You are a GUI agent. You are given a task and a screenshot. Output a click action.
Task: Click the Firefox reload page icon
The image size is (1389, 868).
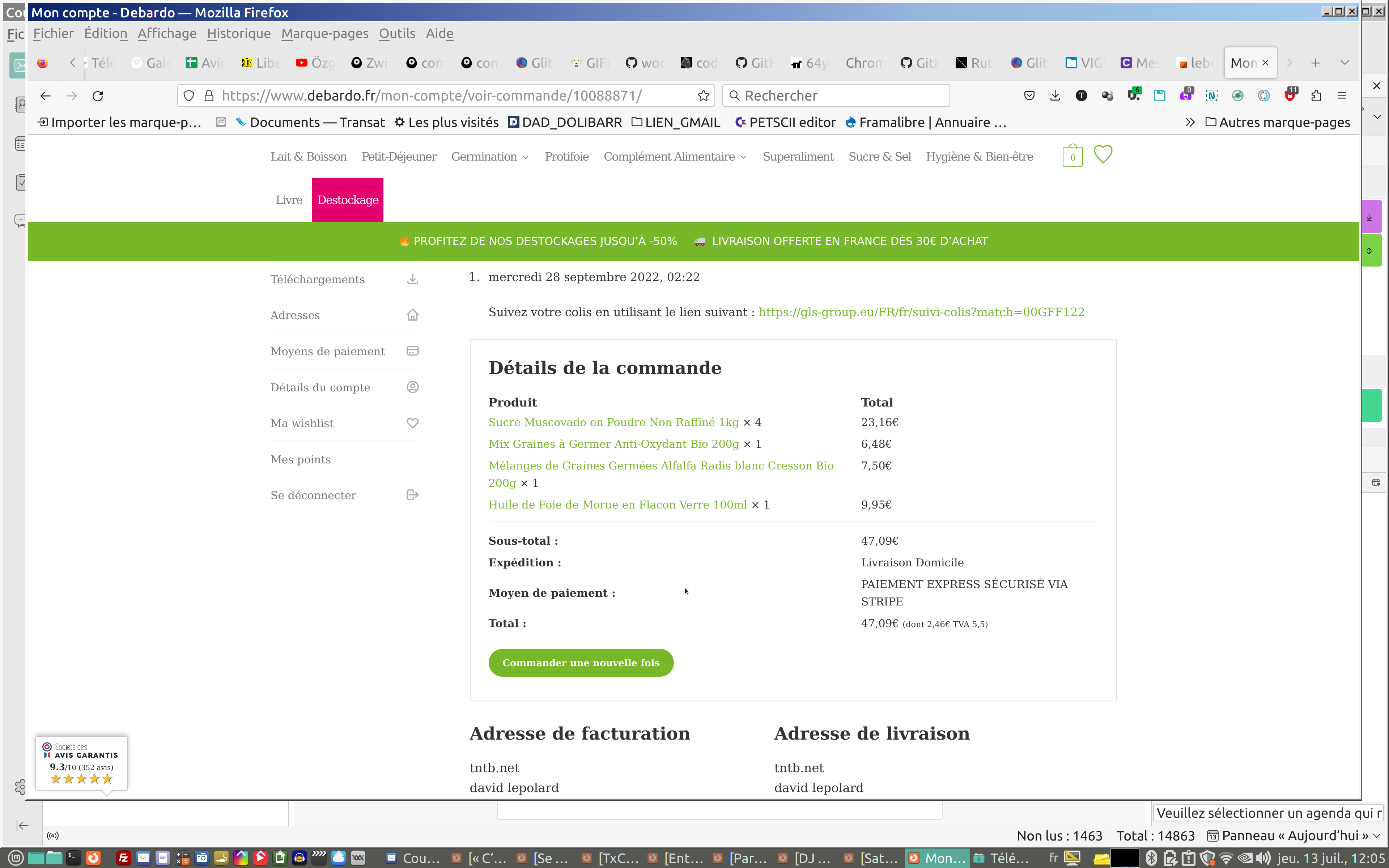[x=98, y=96]
